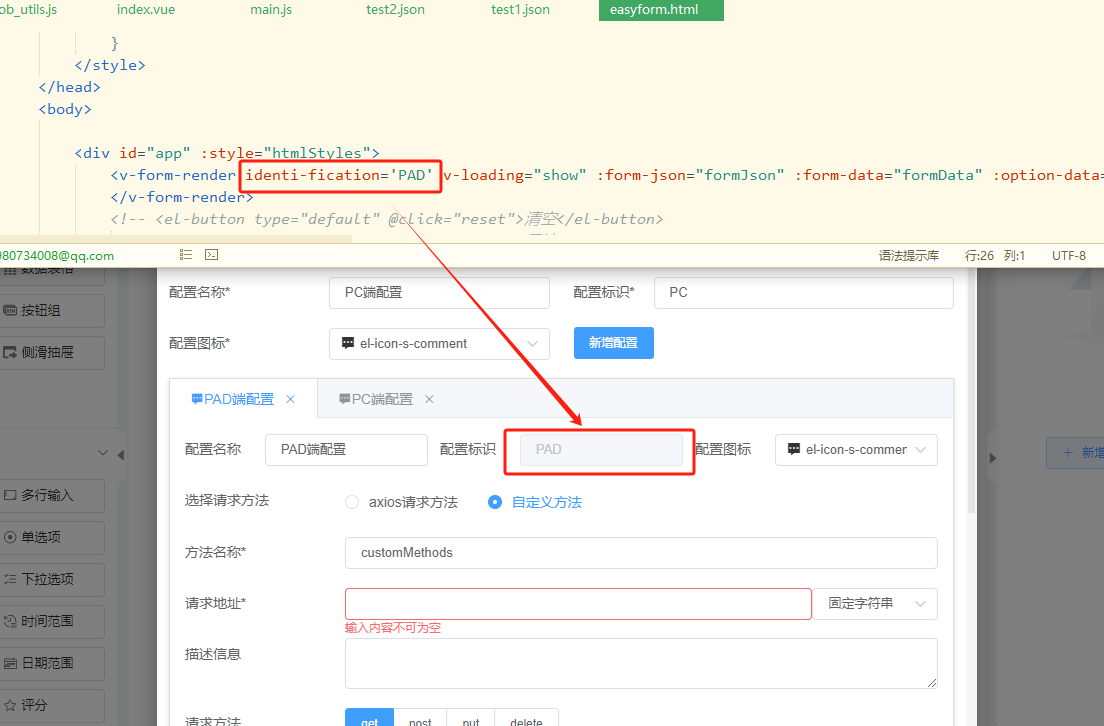Close the PAD端配置 tab

[290, 398]
